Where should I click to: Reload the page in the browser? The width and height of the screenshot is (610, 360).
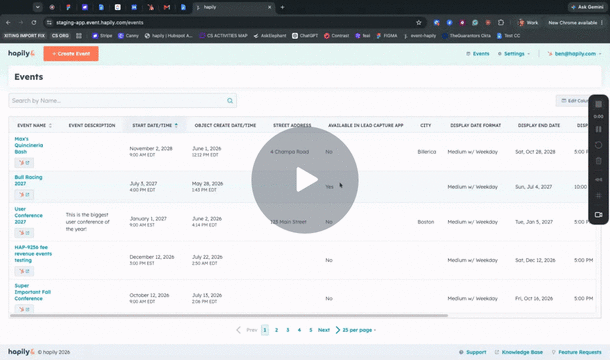(x=34, y=23)
